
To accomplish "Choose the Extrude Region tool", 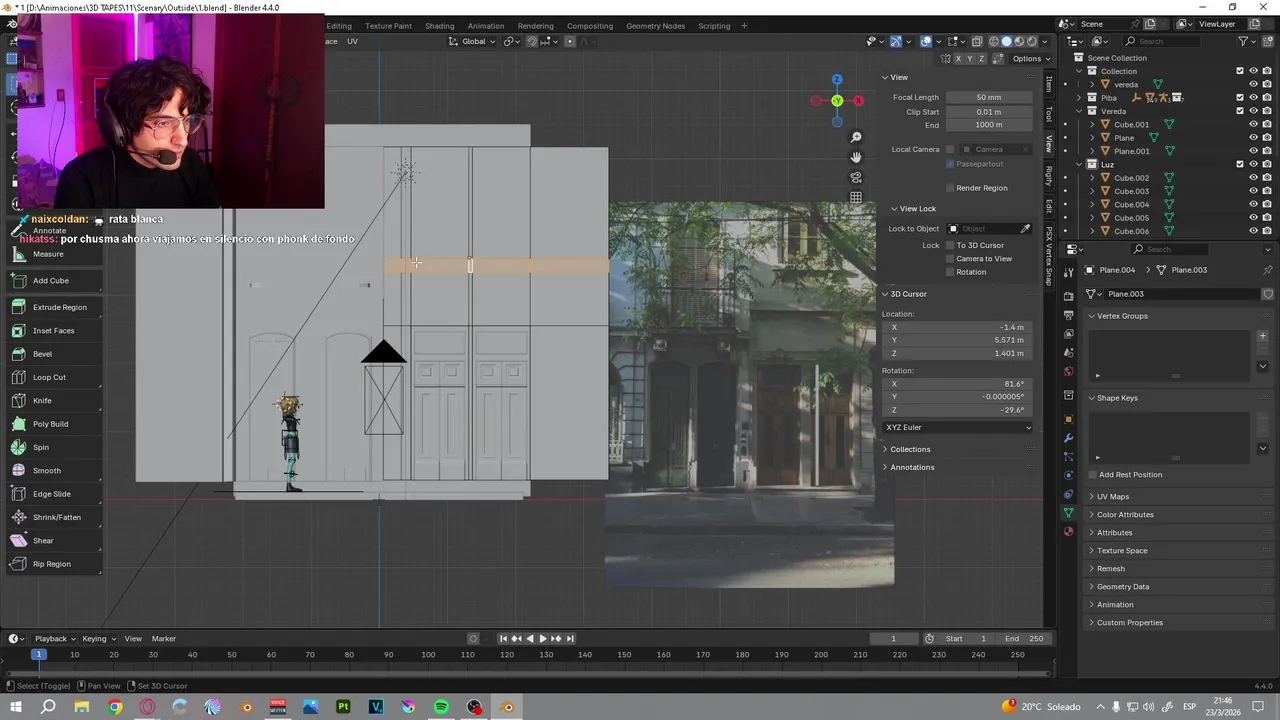I will [59, 307].
